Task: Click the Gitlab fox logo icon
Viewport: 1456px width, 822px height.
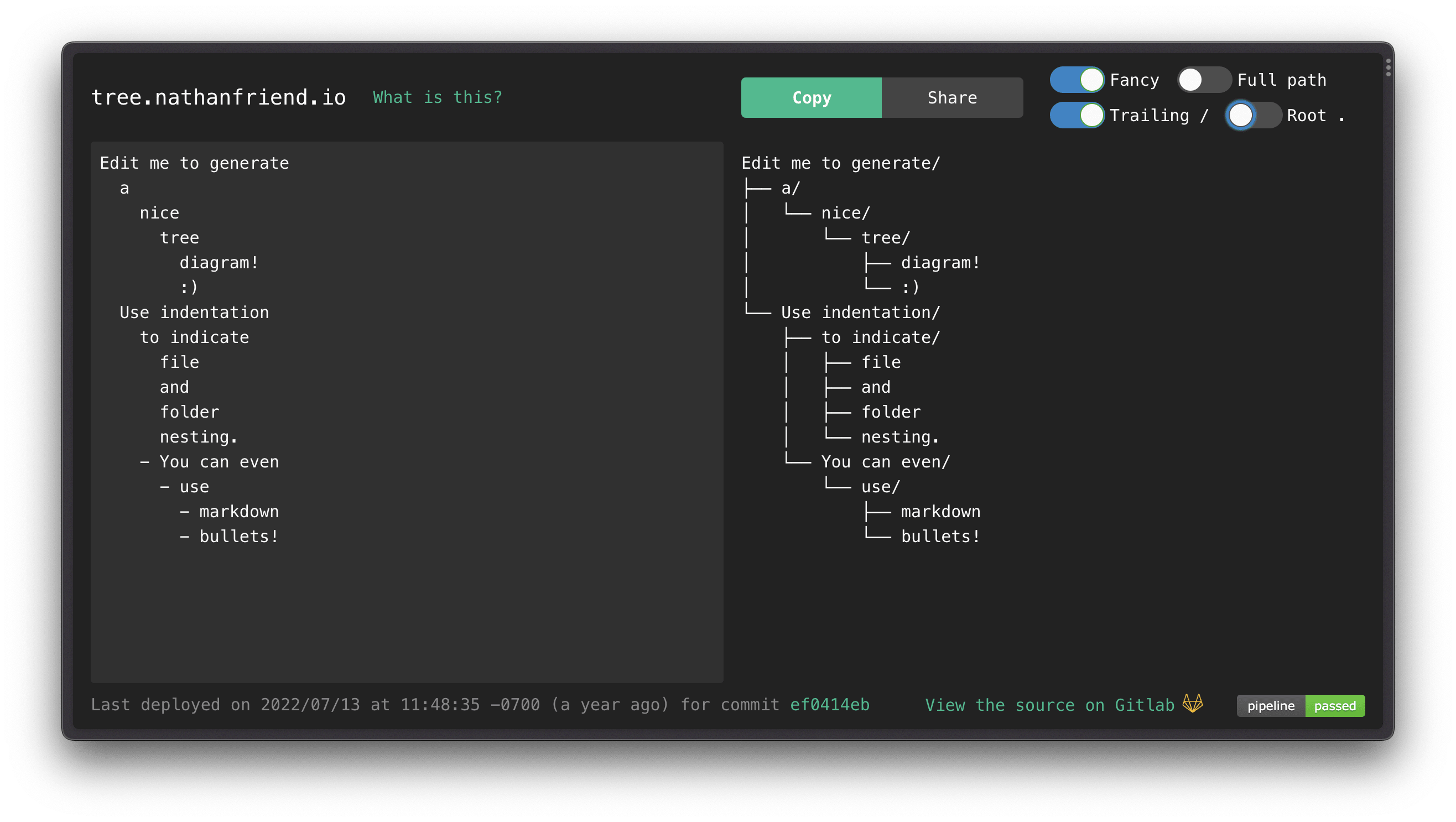Action: (1193, 704)
